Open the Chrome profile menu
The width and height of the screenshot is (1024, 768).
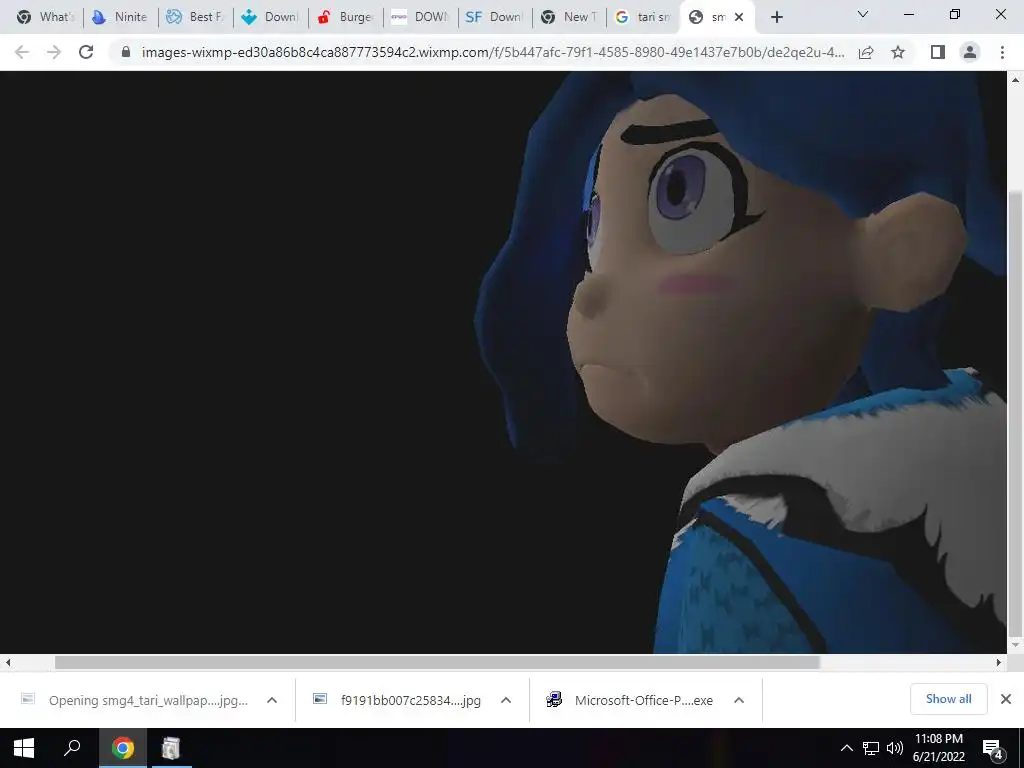[x=970, y=52]
